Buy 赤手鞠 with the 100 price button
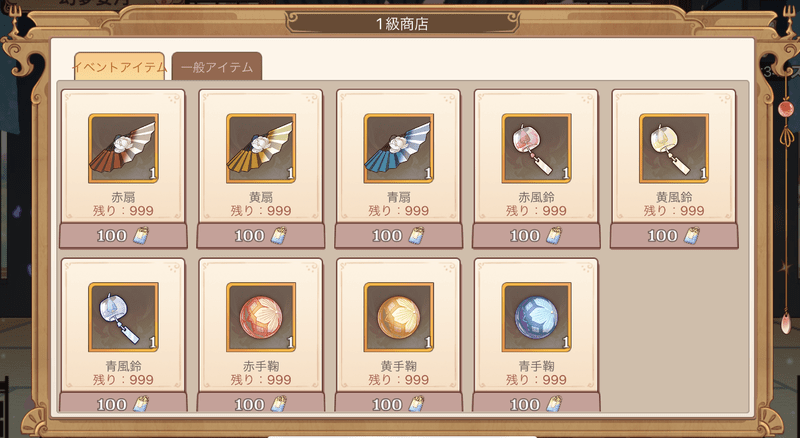Image resolution: width=800 pixels, height=438 pixels. 261,402
